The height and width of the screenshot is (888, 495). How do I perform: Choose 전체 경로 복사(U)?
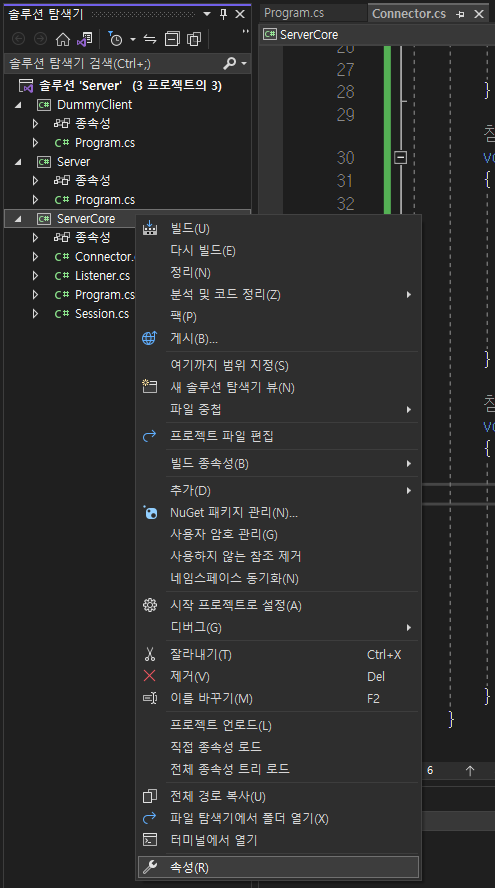pyautogui.click(x=278, y=797)
